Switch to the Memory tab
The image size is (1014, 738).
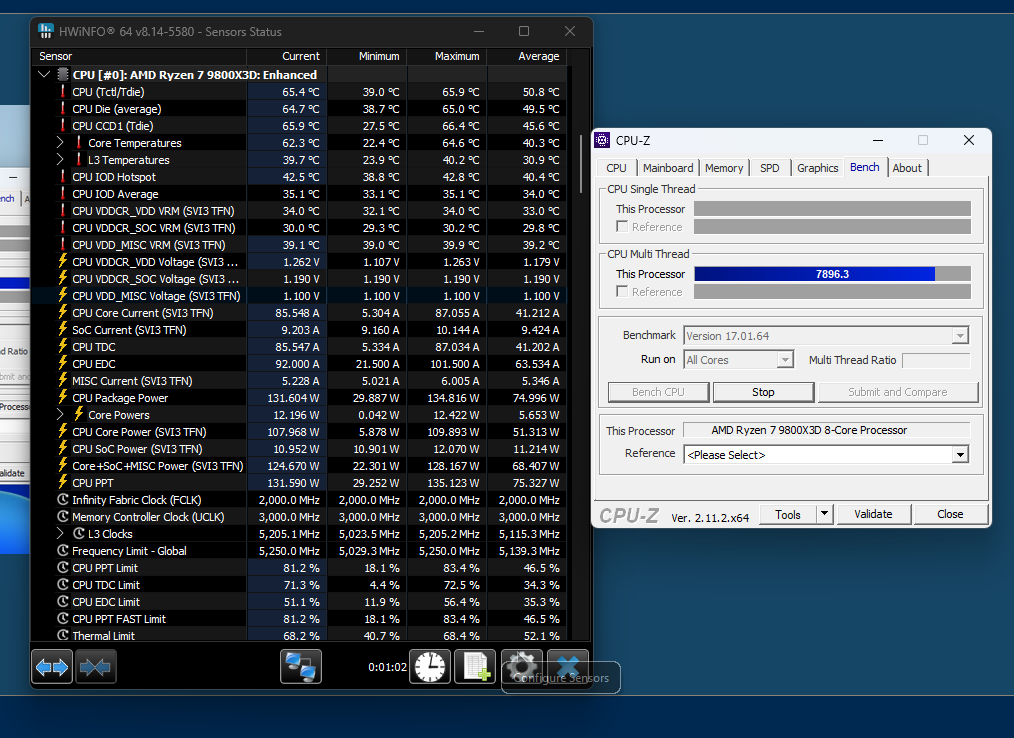pos(724,168)
